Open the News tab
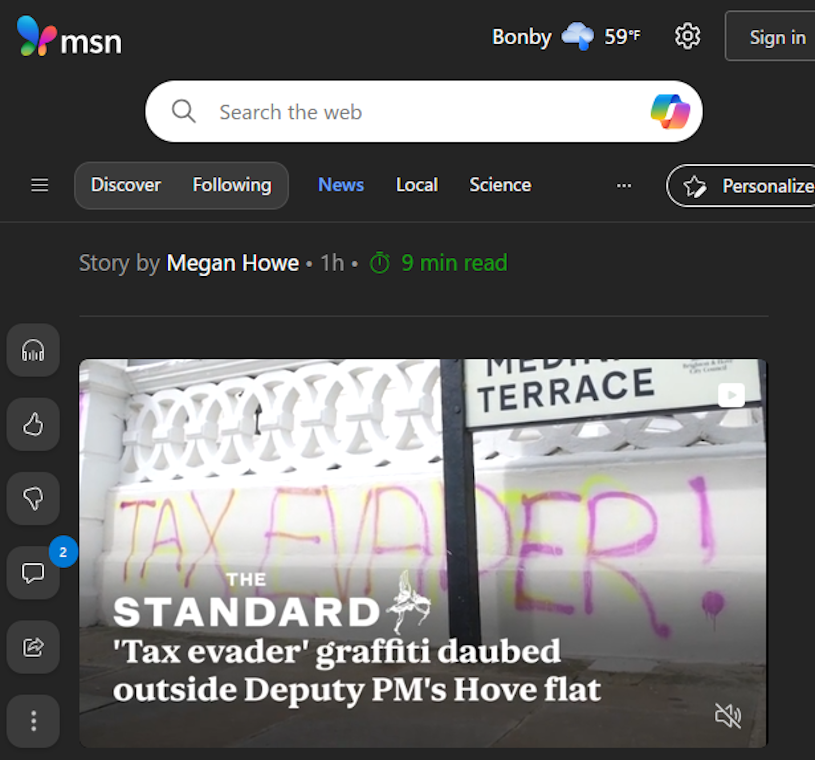 pos(341,185)
